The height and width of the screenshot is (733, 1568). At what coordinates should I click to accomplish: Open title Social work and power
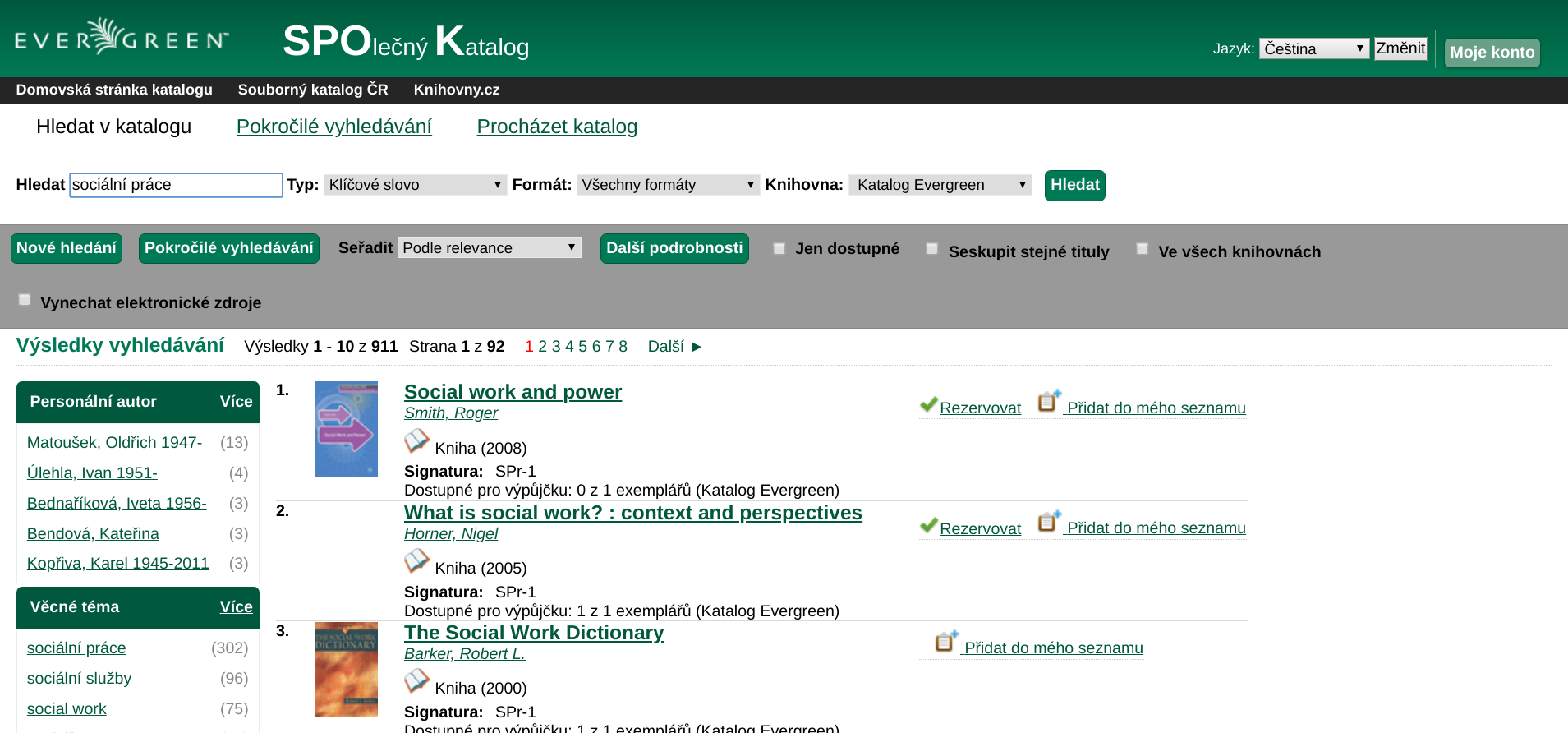tap(513, 392)
